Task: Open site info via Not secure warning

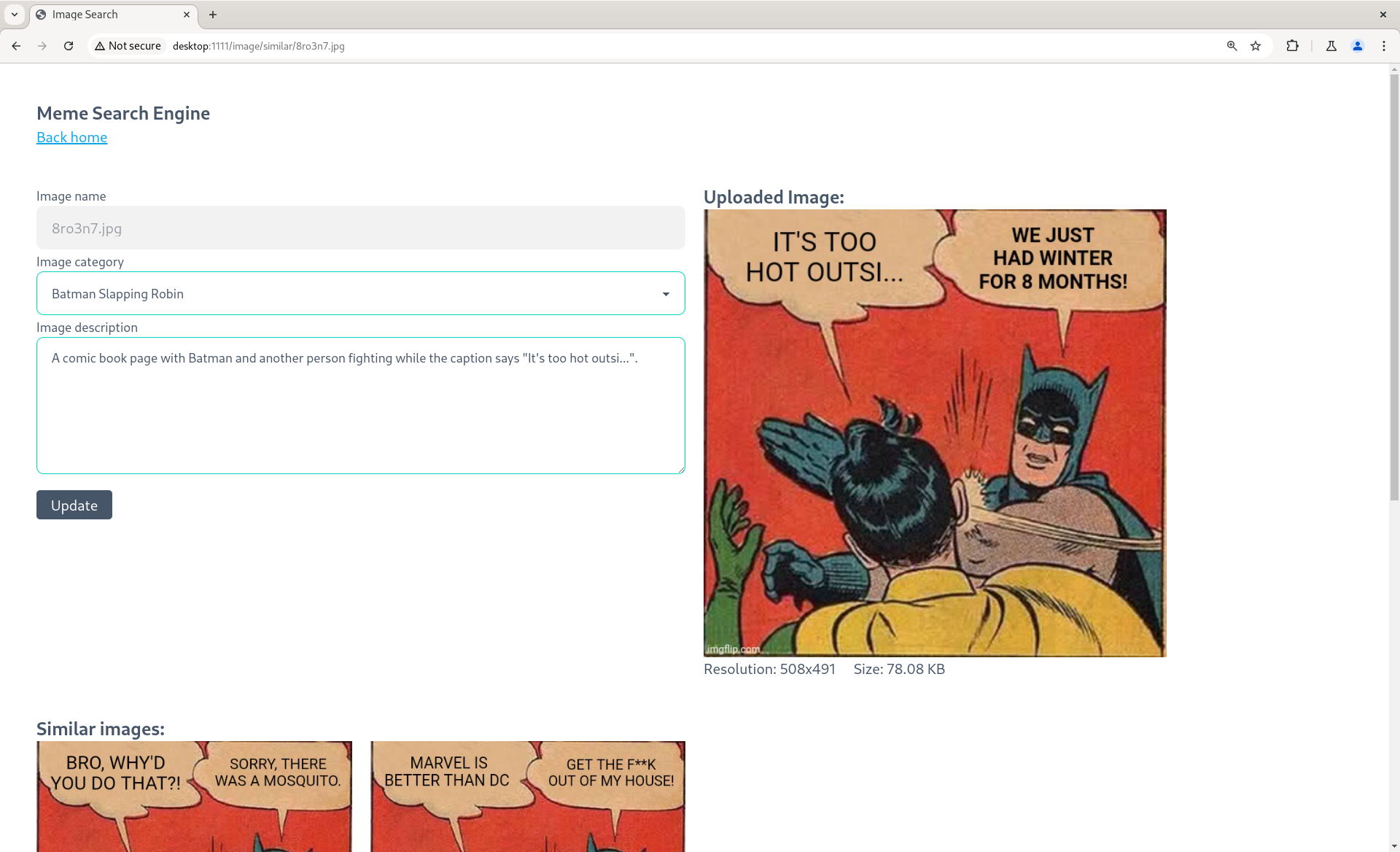Action: click(128, 45)
